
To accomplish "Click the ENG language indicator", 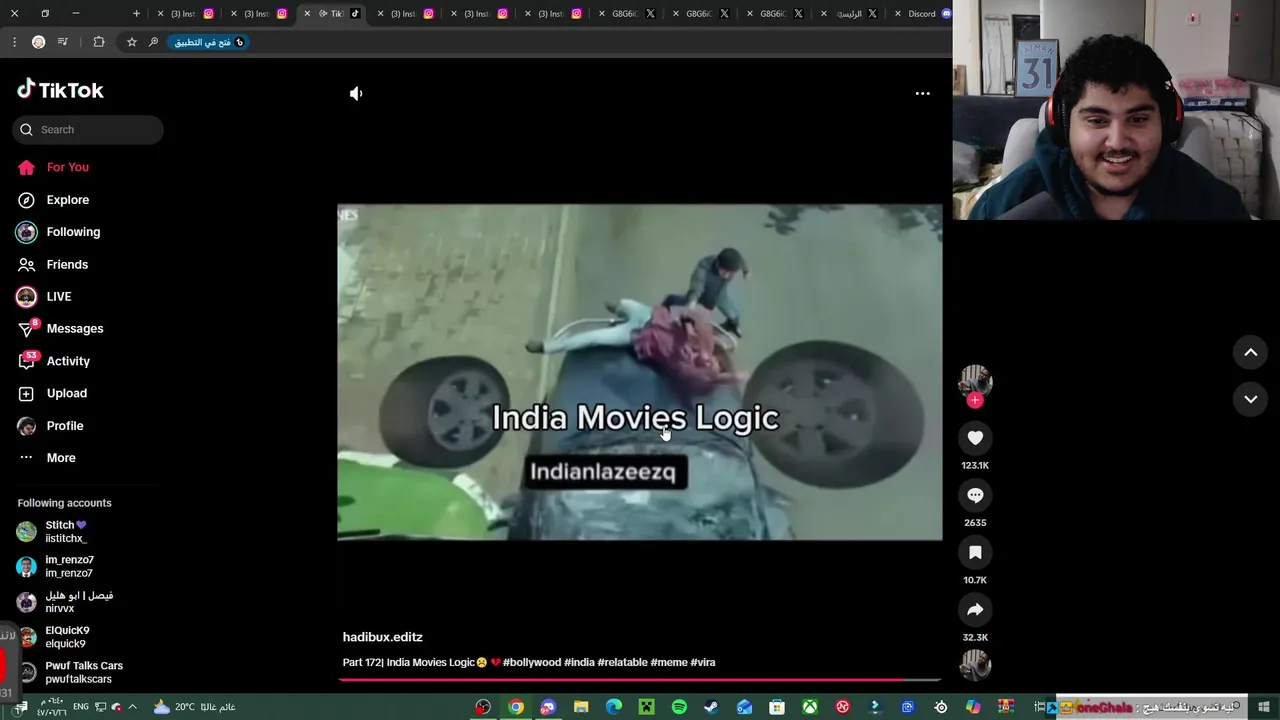I will click(x=81, y=707).
